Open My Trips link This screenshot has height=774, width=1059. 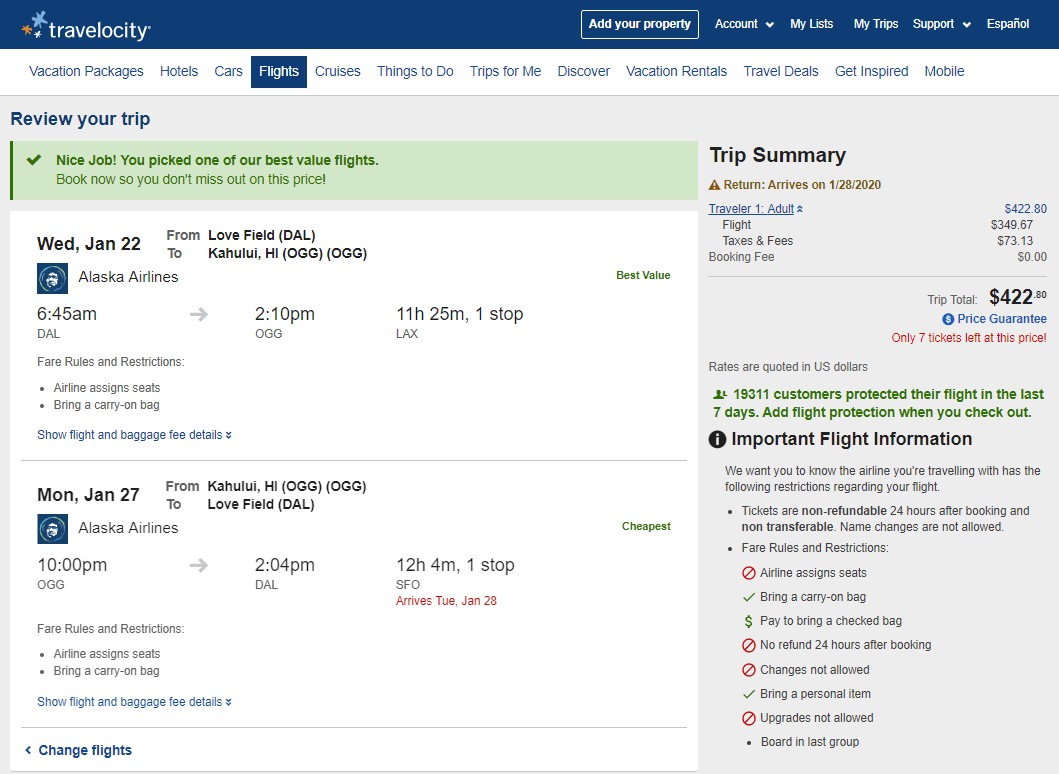click(x=876, y=24)
